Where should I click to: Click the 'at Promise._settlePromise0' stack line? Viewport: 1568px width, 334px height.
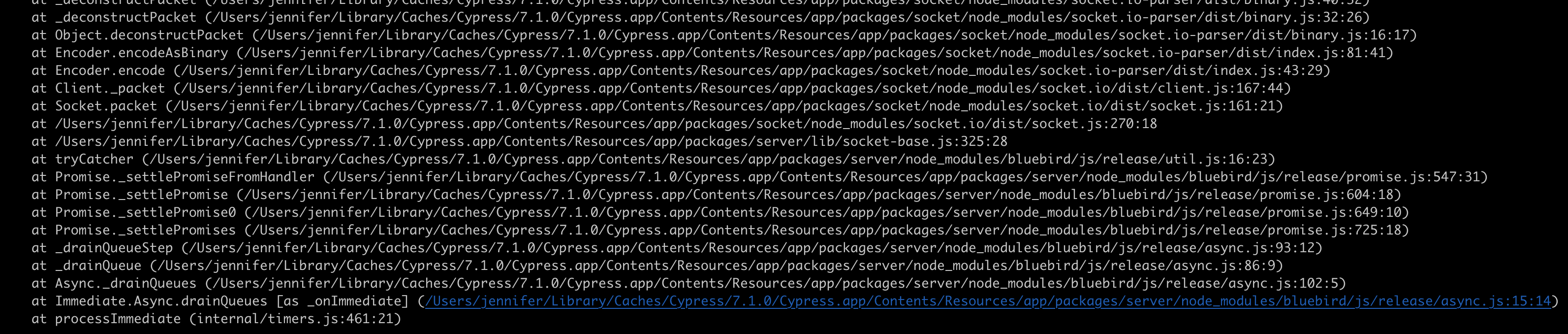(x=720, y=213)
